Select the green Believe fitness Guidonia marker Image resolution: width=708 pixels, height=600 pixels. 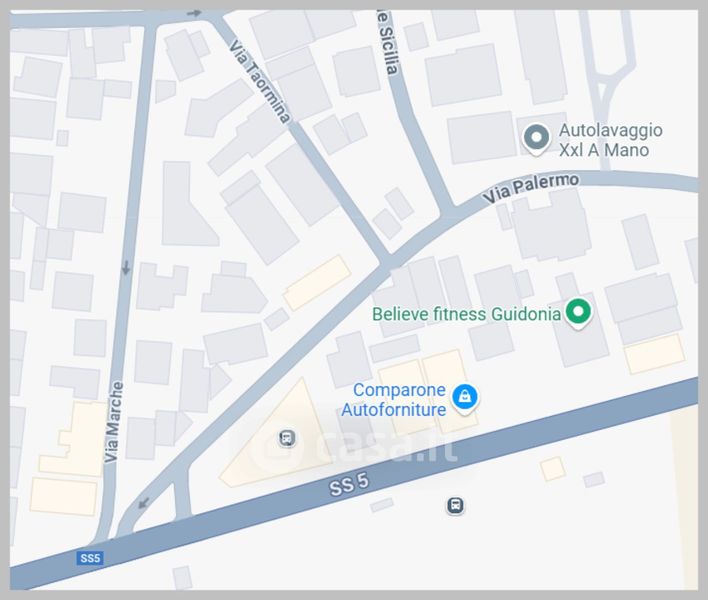point(578,313)
